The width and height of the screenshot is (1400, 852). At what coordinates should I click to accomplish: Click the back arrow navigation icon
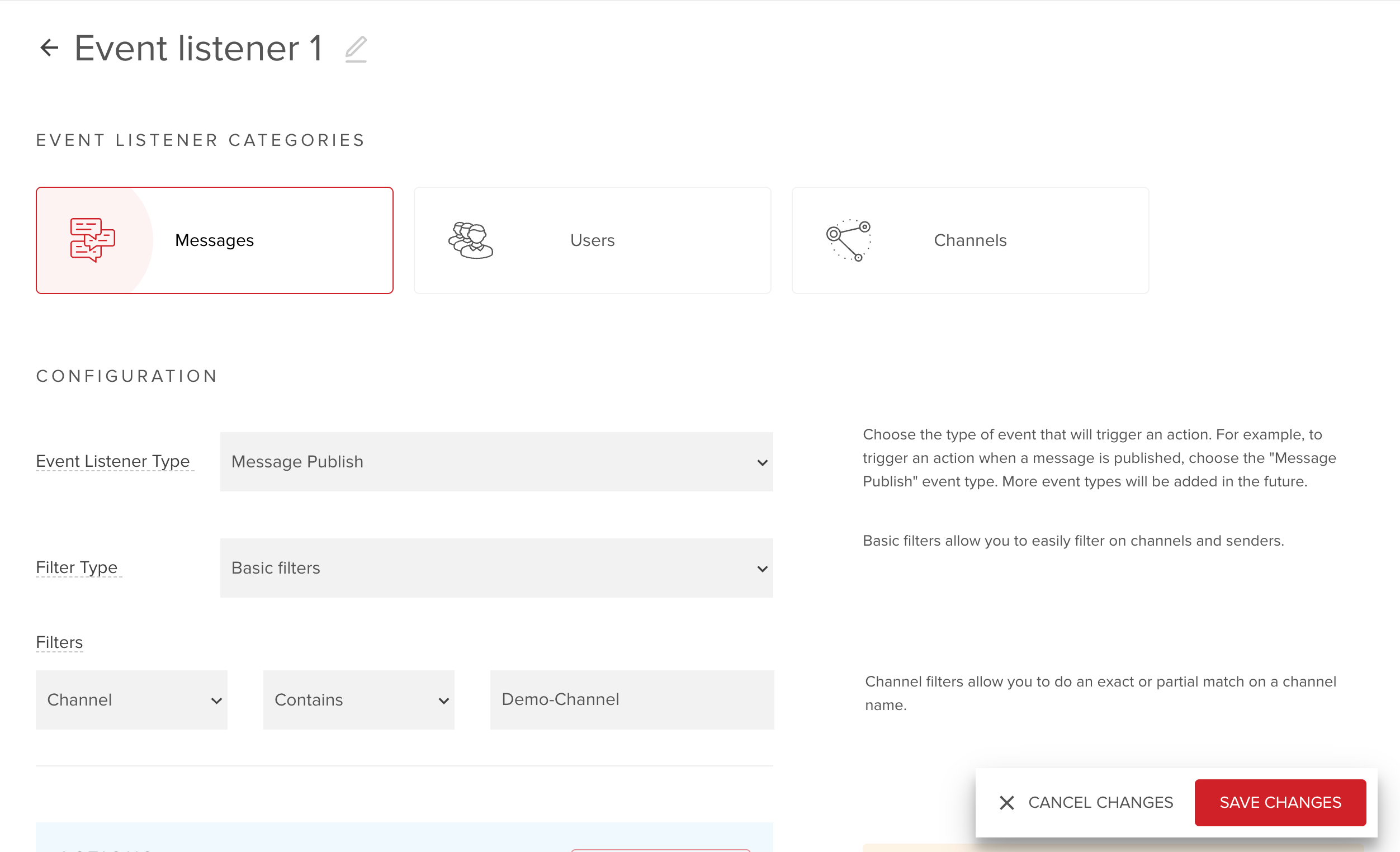point(48,47)
